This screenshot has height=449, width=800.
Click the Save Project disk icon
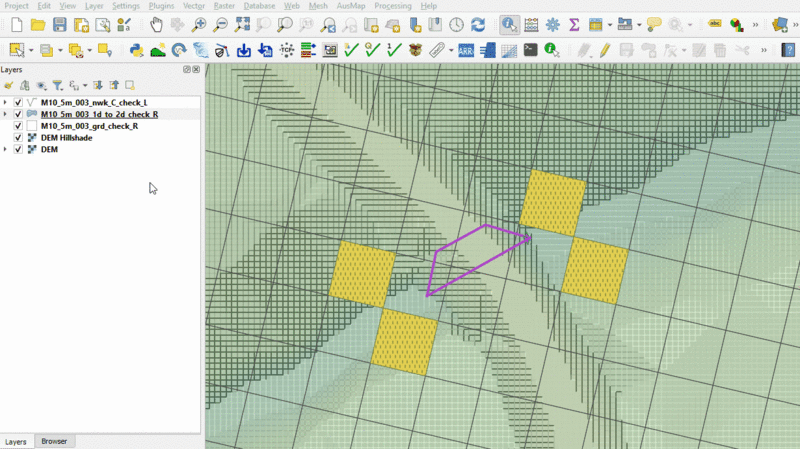click(60, 24)
